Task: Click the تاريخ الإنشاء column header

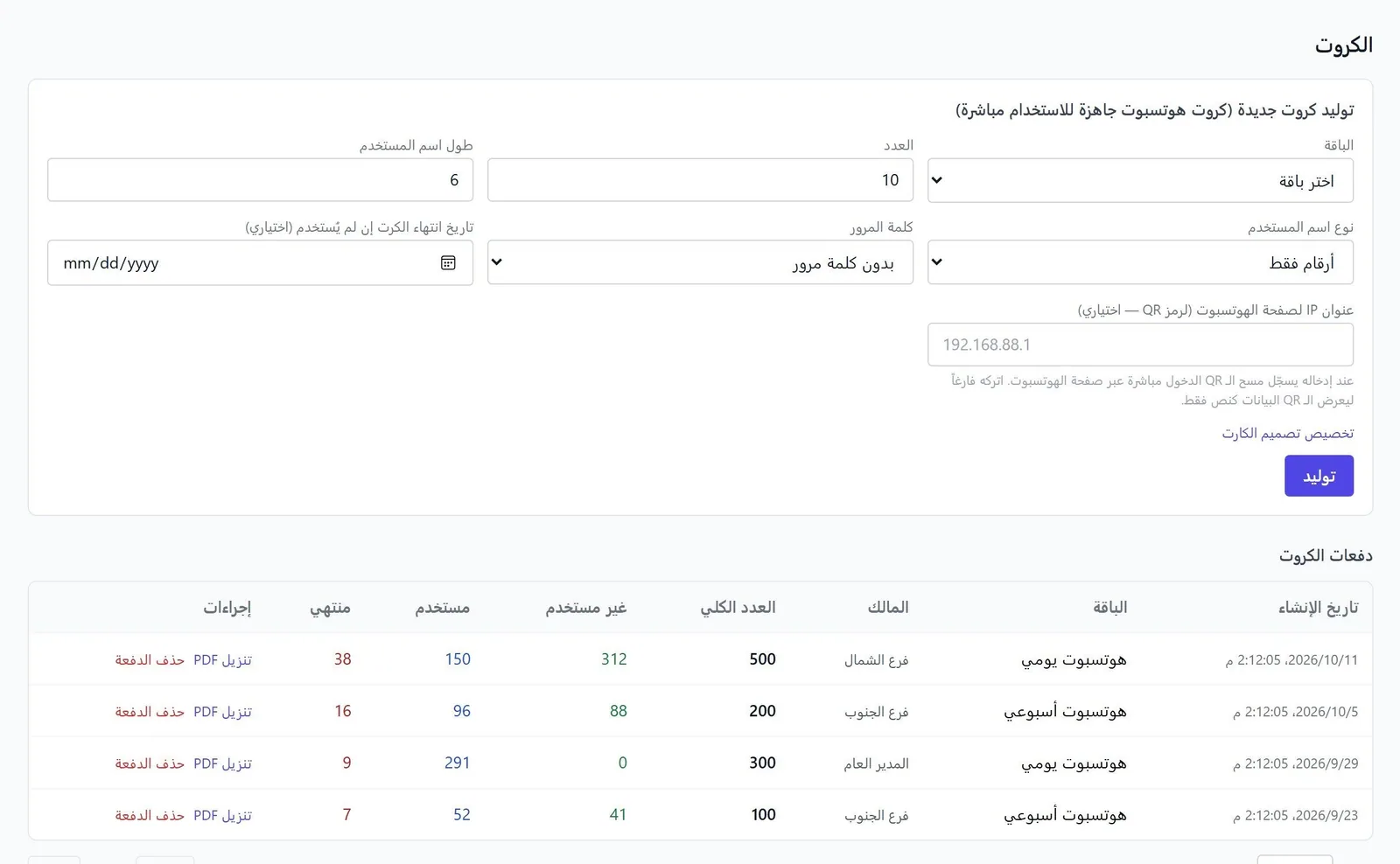Action: [1318, 608]
